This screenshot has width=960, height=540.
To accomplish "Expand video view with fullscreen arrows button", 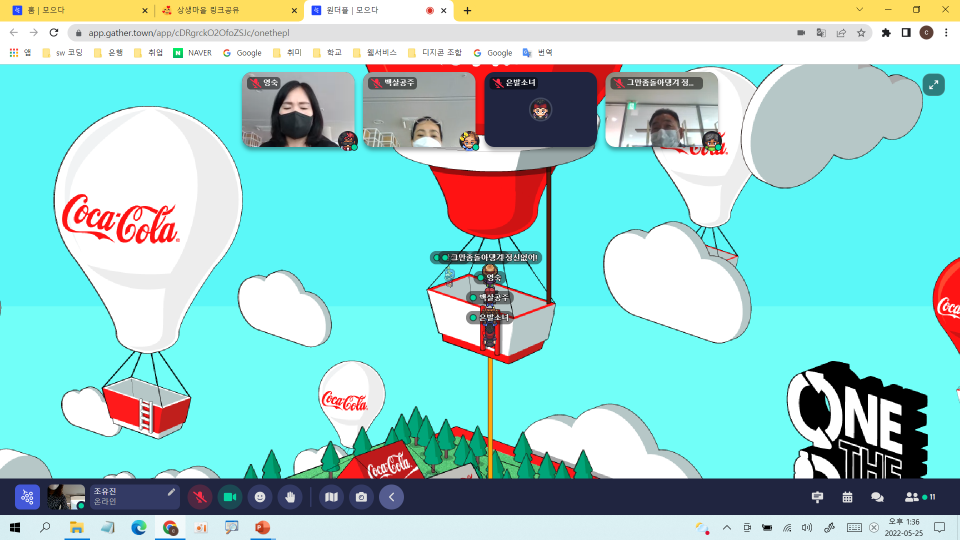I will coord(934,85).
